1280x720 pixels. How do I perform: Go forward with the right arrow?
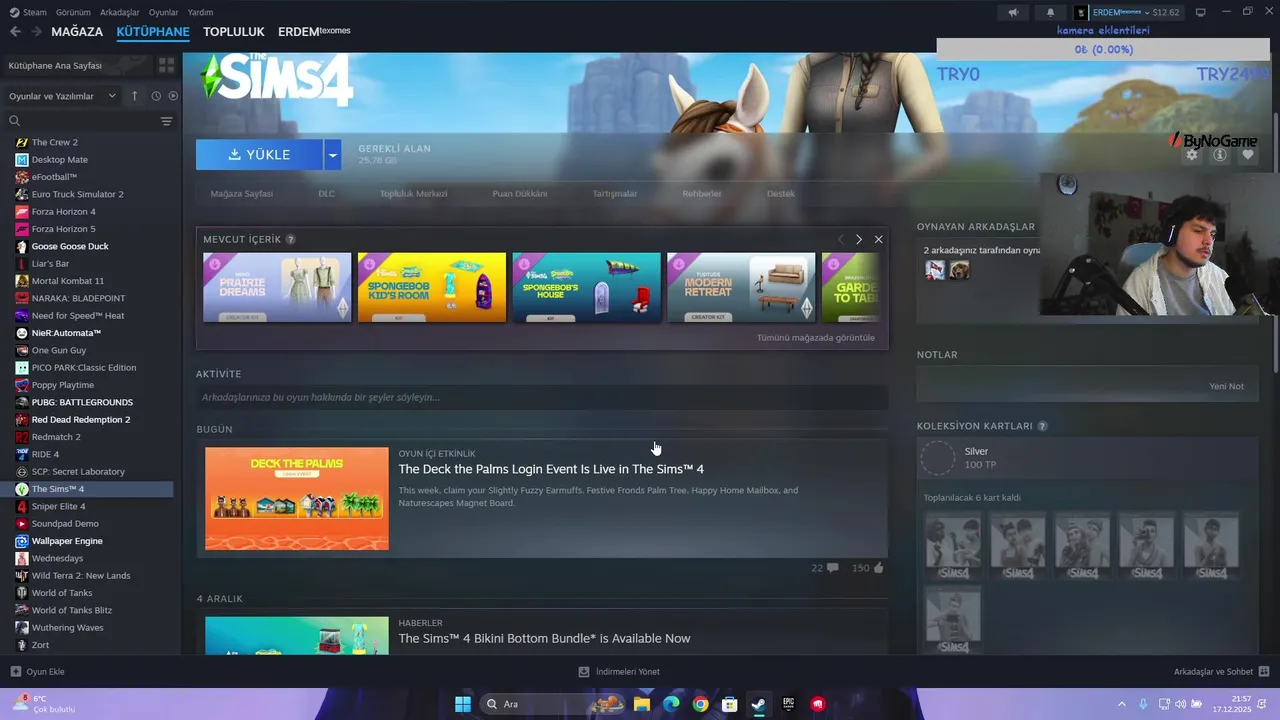pos(36,32)
